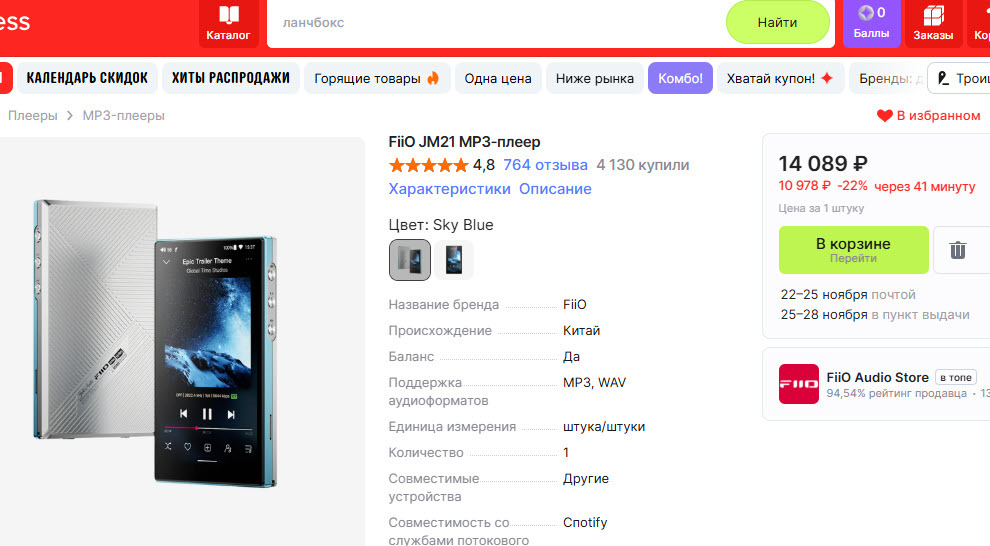The image size is (990, 546).
Task: Open Хиты распродажи tab
Action: tap(230, 78)
